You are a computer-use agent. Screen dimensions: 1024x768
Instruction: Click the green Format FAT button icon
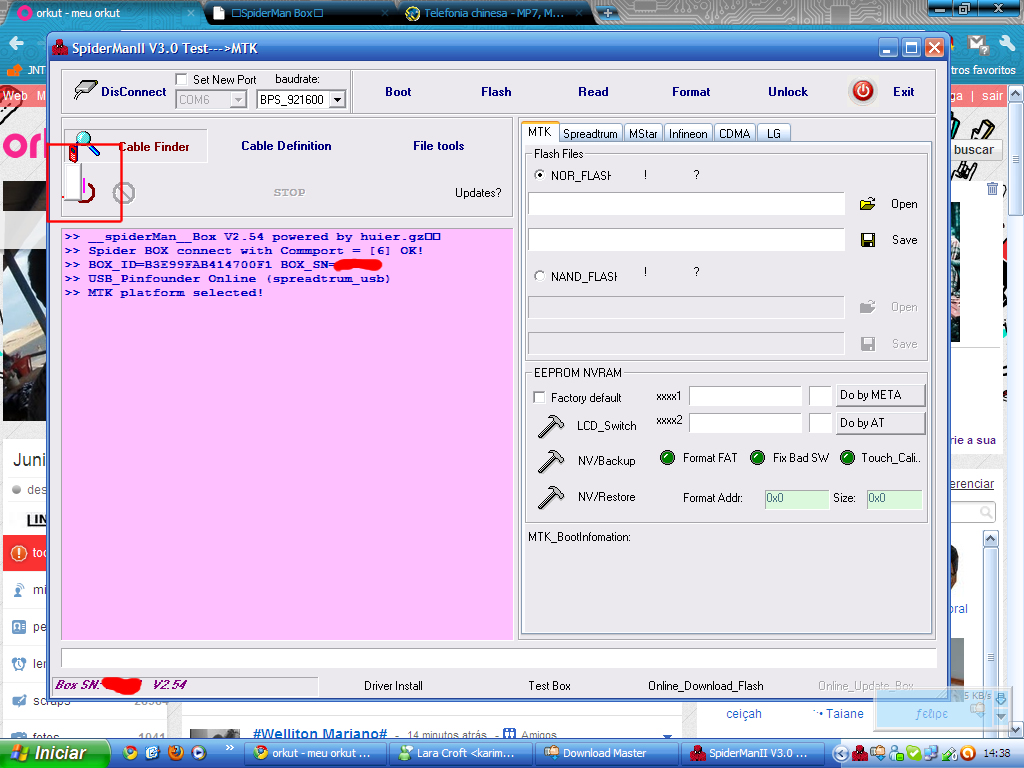coord(667,458)
